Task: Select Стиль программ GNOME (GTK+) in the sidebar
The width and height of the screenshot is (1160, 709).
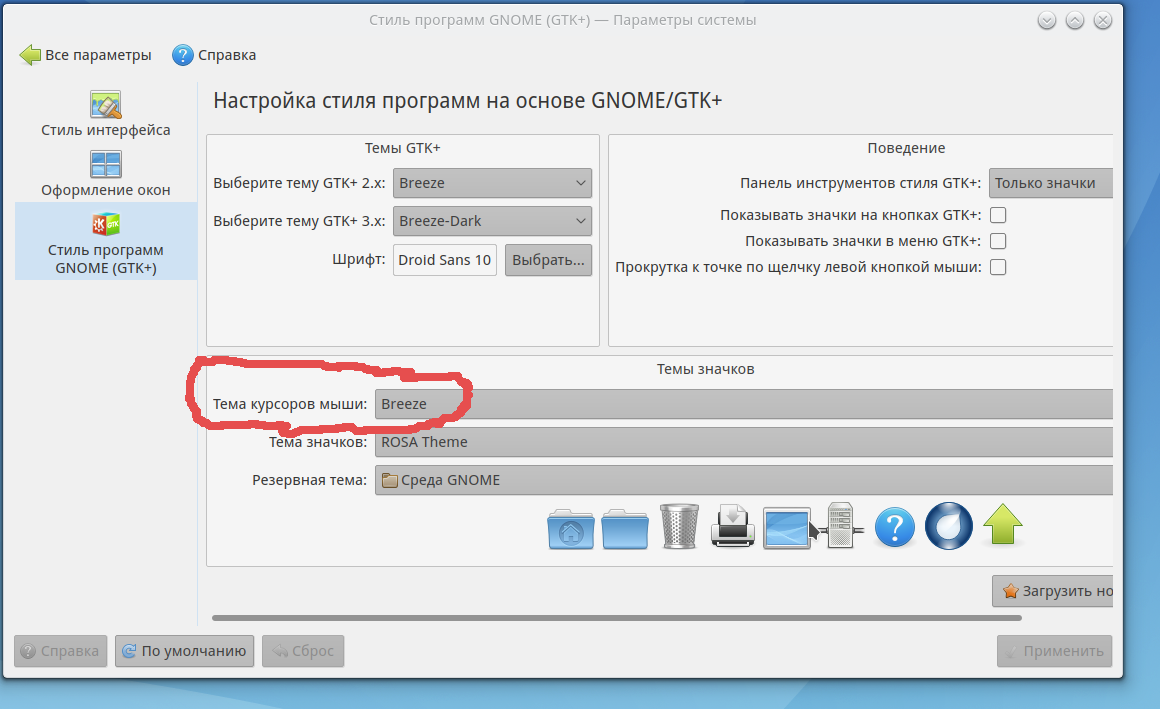Action: pyautogui.click(x=106, y=243)
